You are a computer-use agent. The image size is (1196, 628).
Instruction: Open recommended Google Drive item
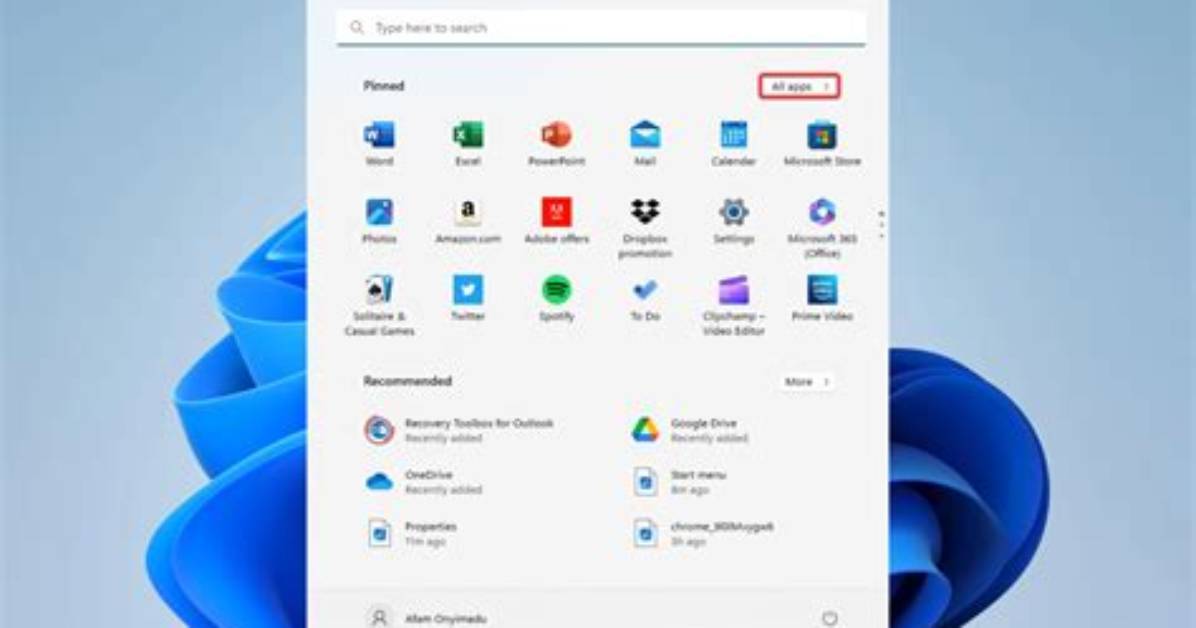(690, 430)
